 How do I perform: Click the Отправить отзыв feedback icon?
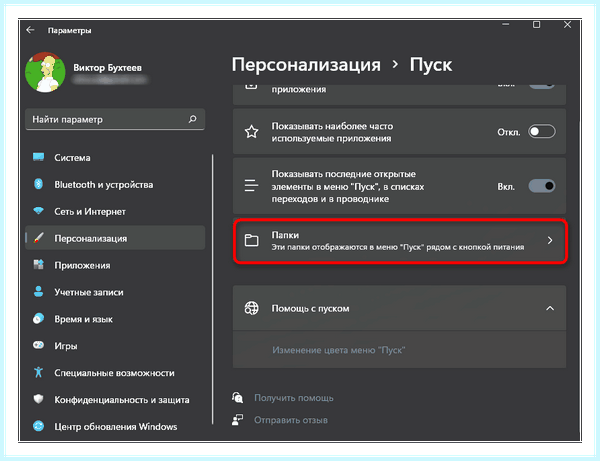[237, 420]
